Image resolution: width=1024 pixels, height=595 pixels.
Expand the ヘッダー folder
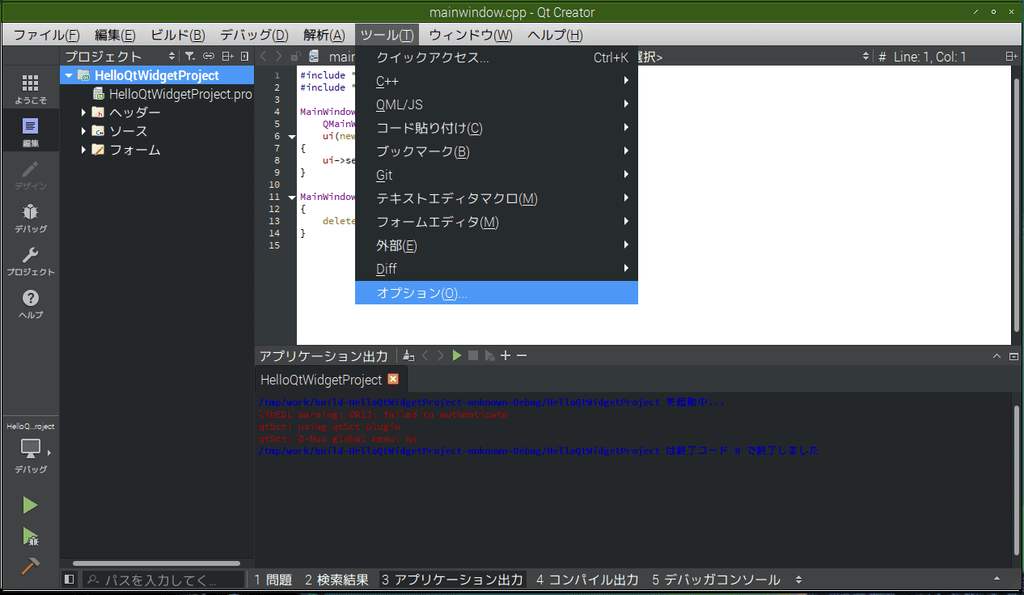tap(83, 112)
